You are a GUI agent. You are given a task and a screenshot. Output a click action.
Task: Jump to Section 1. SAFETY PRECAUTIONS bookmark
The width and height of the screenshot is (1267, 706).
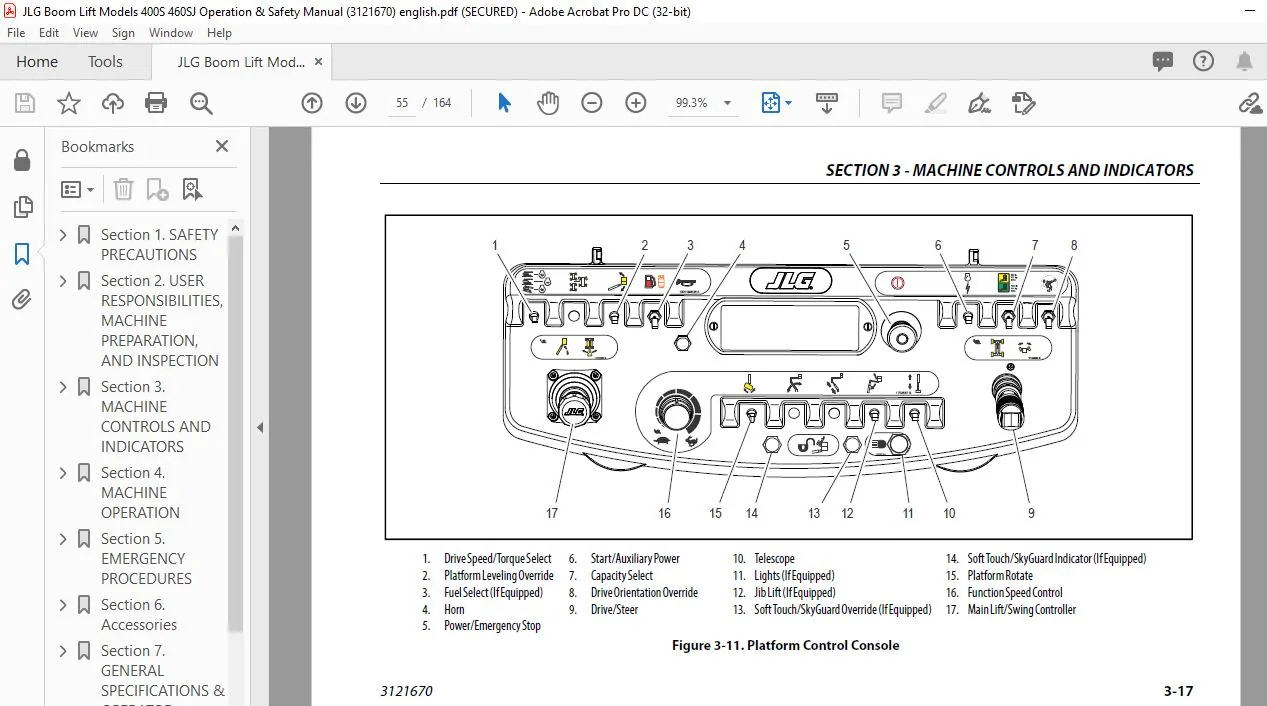point(159,244)
